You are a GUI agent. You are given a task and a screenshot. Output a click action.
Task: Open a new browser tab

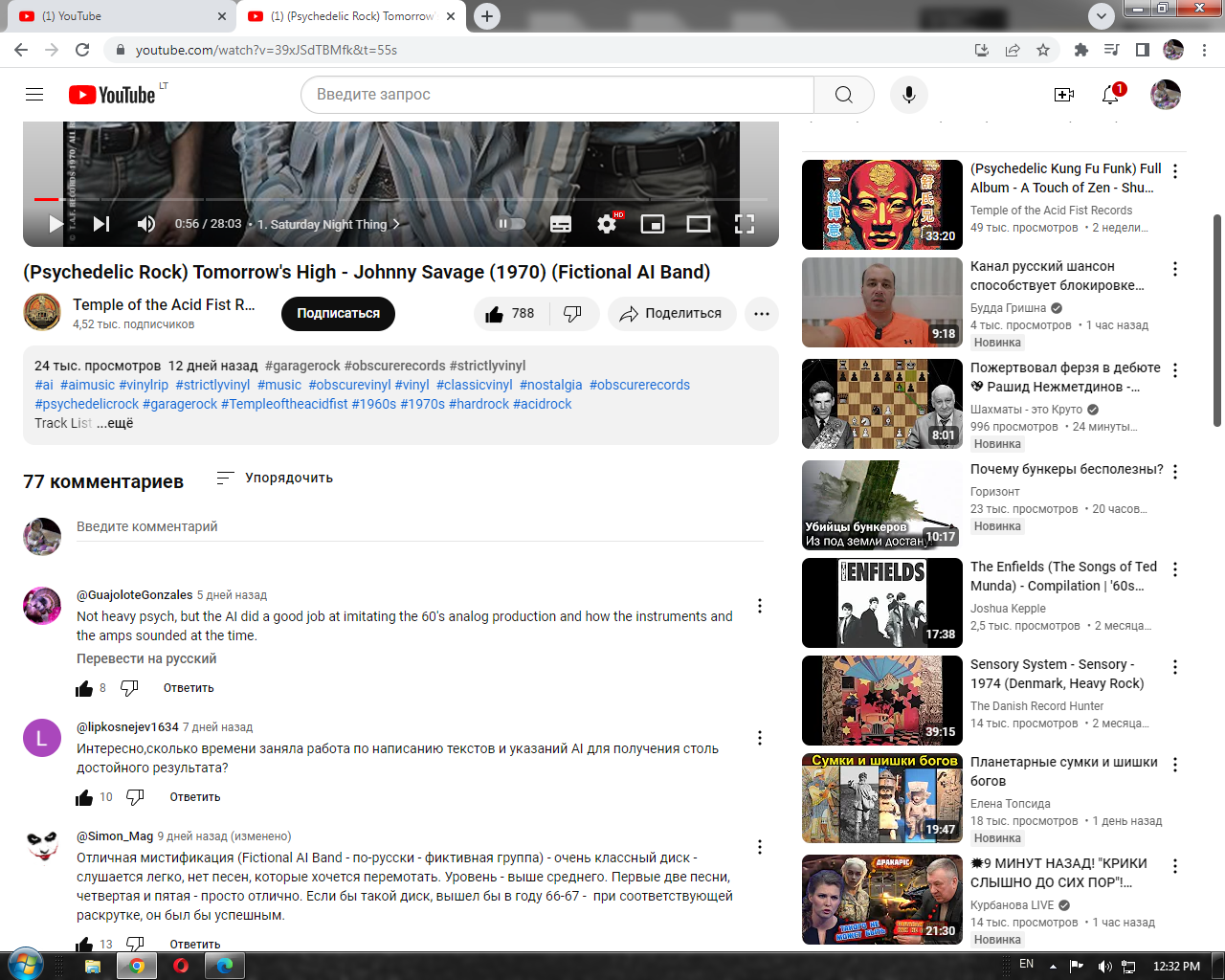[487, 16]
